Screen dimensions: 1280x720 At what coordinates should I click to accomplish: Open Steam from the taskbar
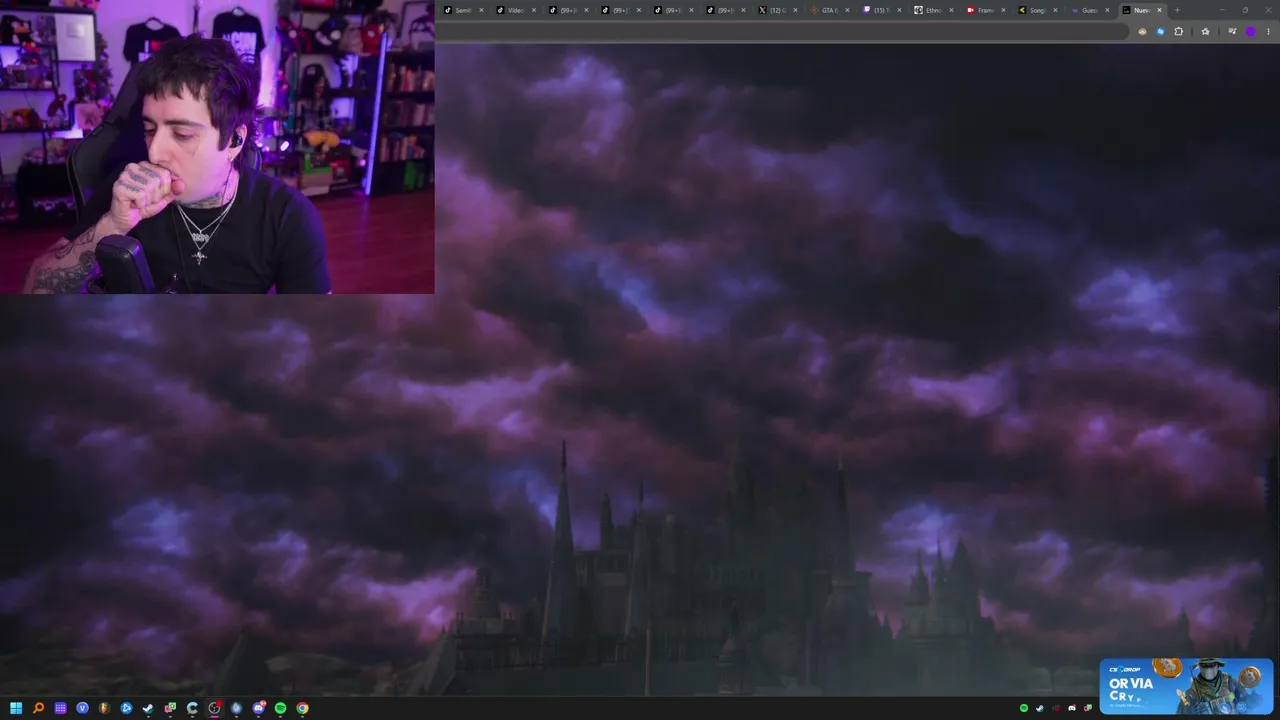point(148,708)
